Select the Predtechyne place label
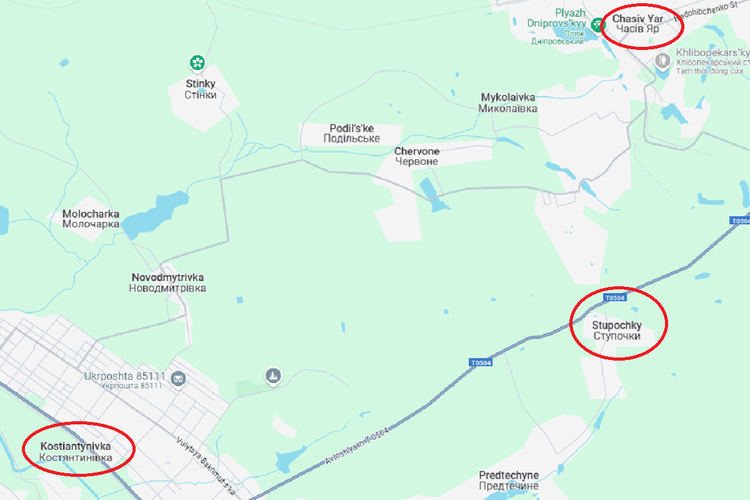Viewport: 750px width, 500px height. 508,480
